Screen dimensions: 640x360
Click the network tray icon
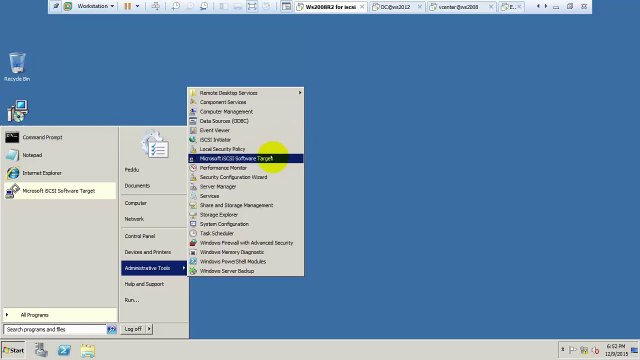pos(584,350)
